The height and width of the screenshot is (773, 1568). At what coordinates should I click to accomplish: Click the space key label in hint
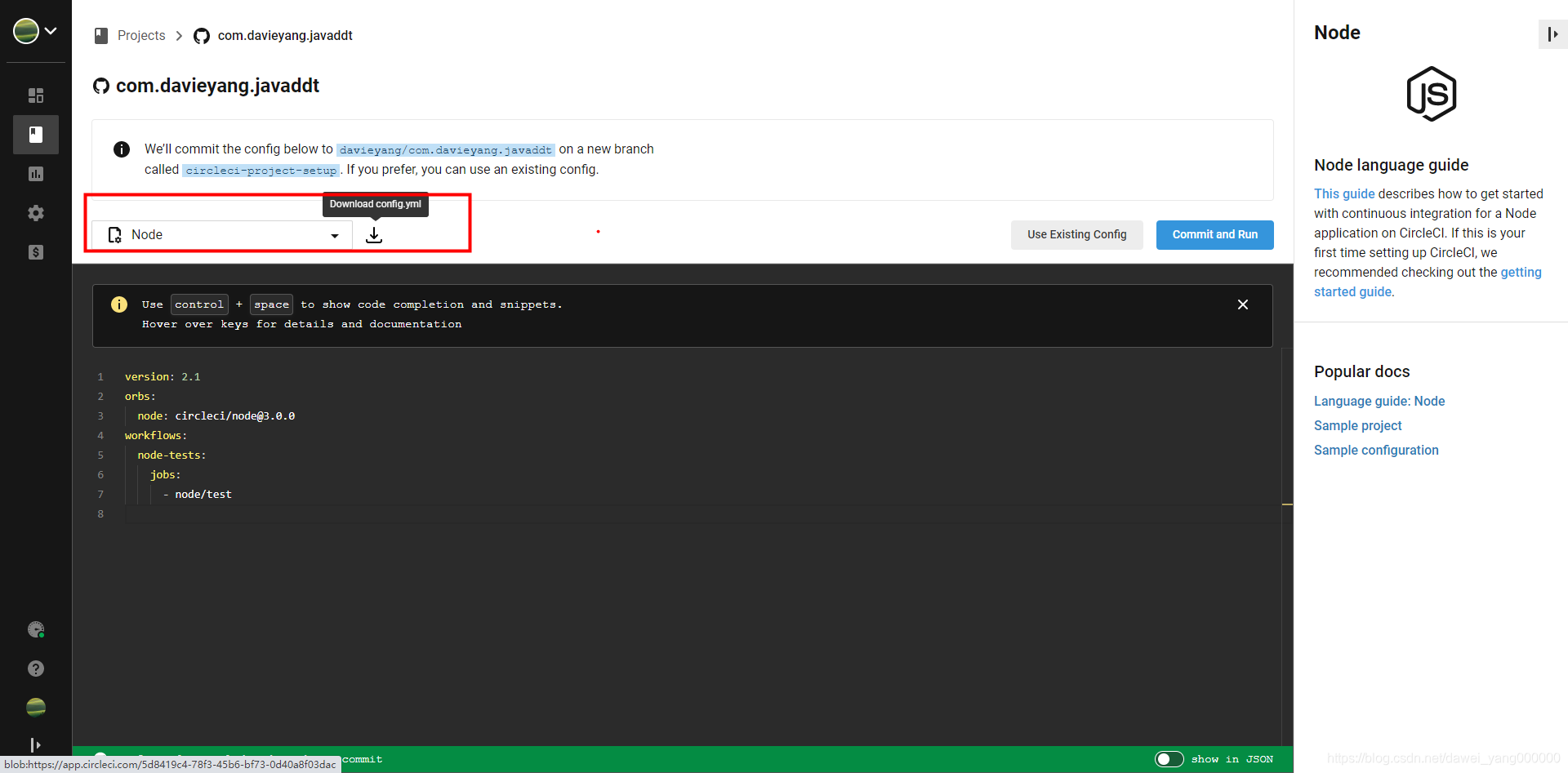271,304
